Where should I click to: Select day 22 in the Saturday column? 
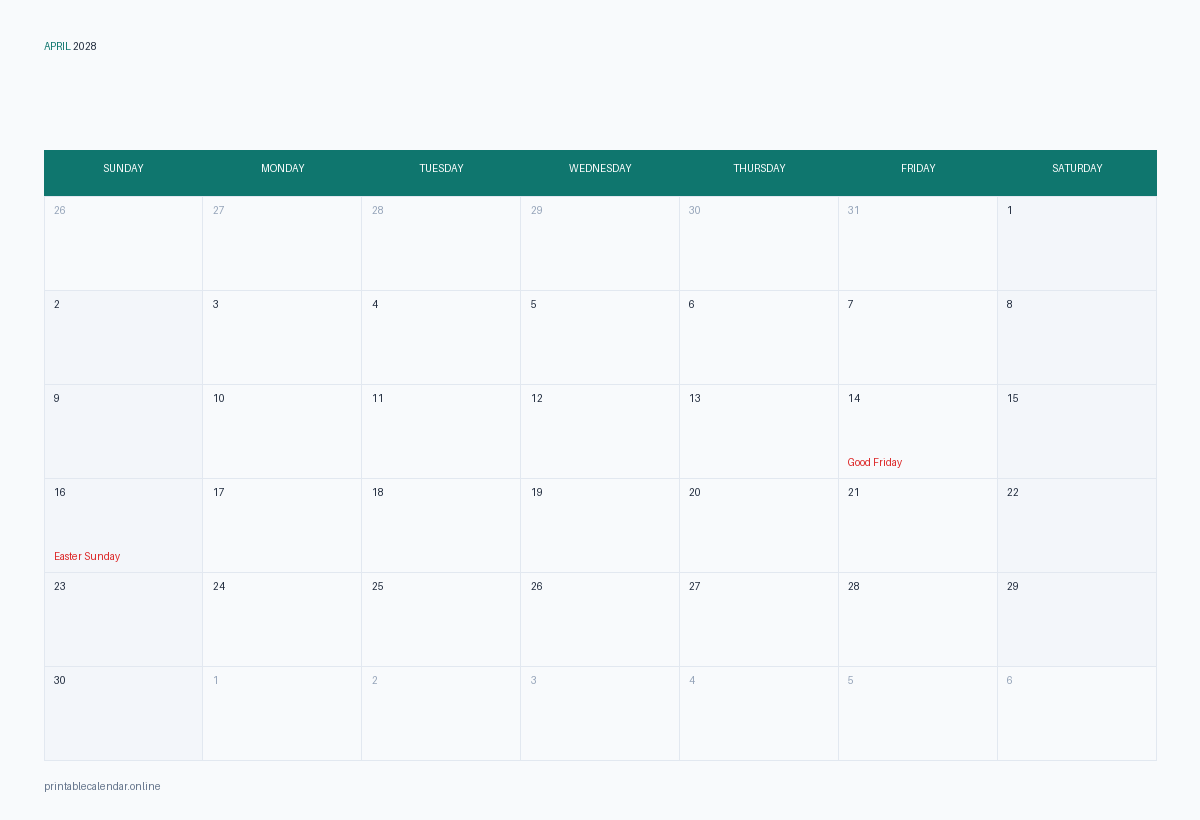[1077, 525]
